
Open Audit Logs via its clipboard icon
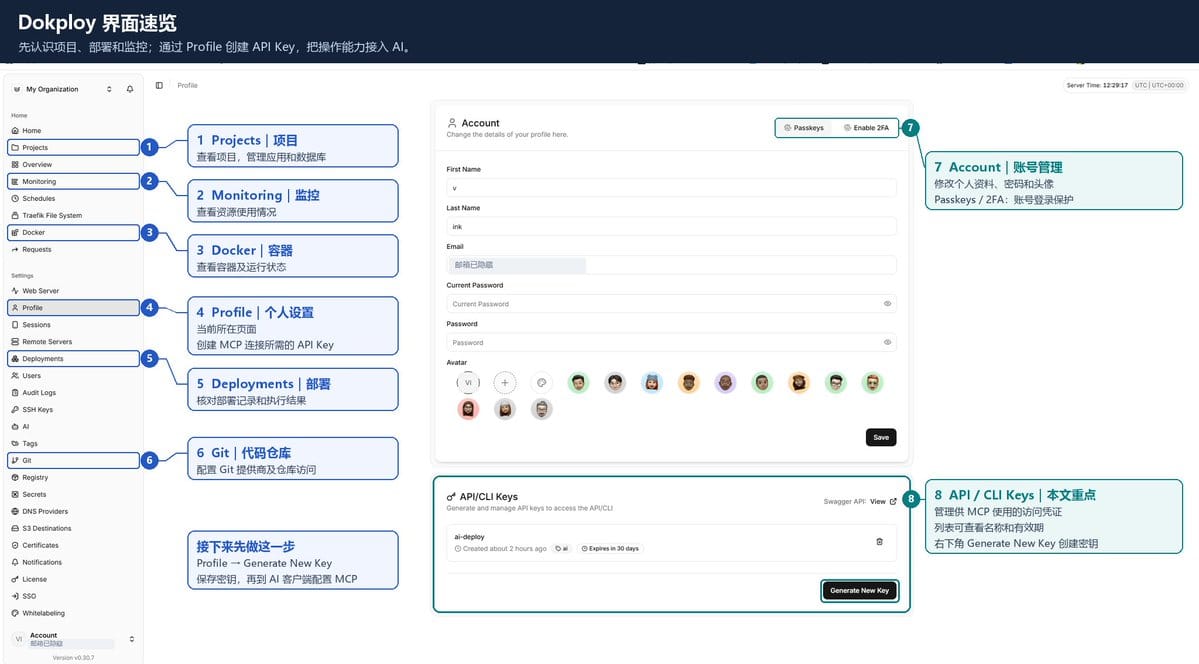tap(15, 392)
